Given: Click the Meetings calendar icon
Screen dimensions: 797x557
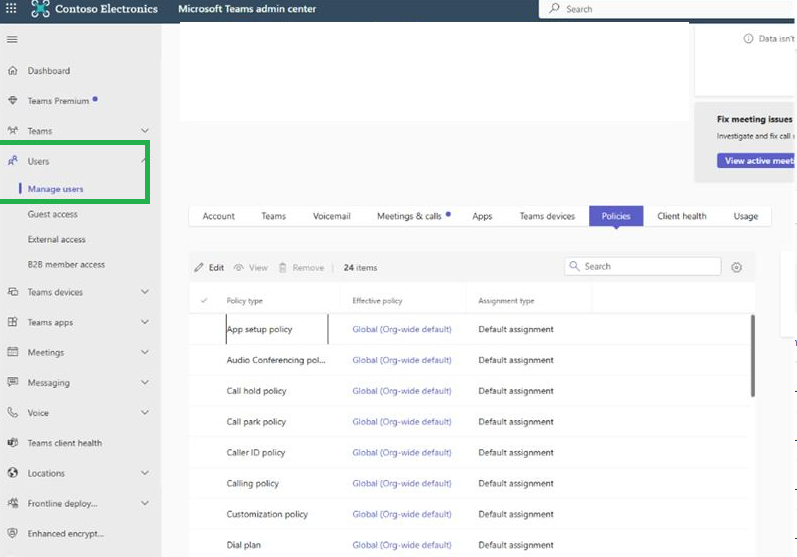Looking at the screenshot, I should (13, 352).
